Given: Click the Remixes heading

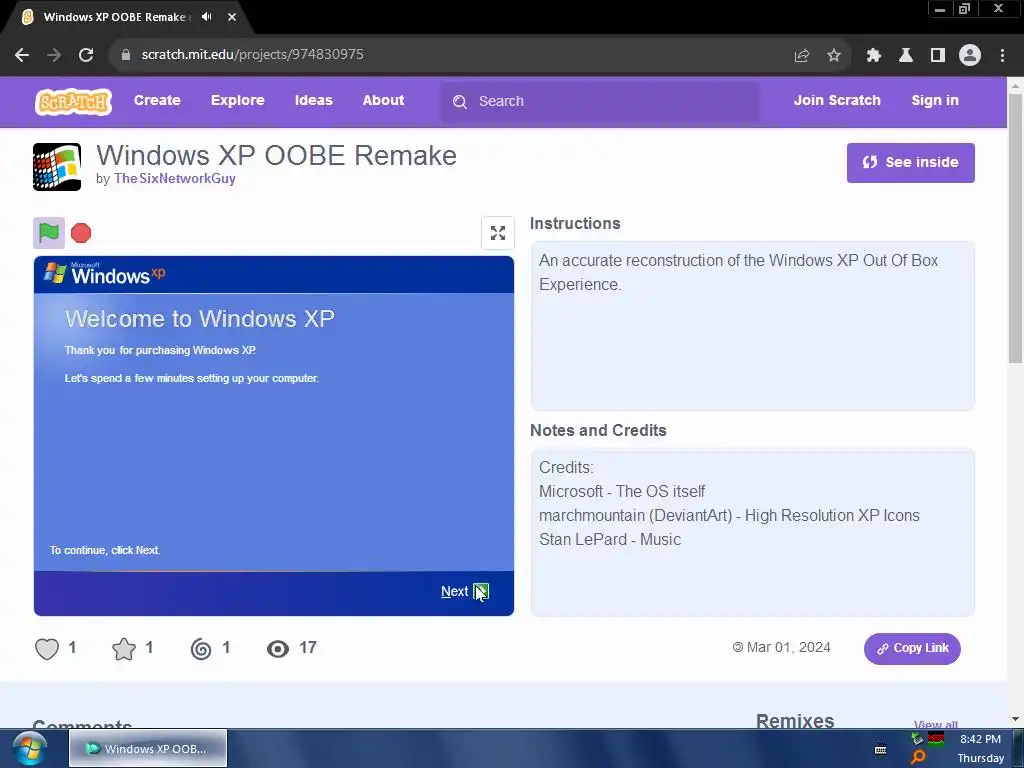Looking at the screenshot, I should [795, 721].
